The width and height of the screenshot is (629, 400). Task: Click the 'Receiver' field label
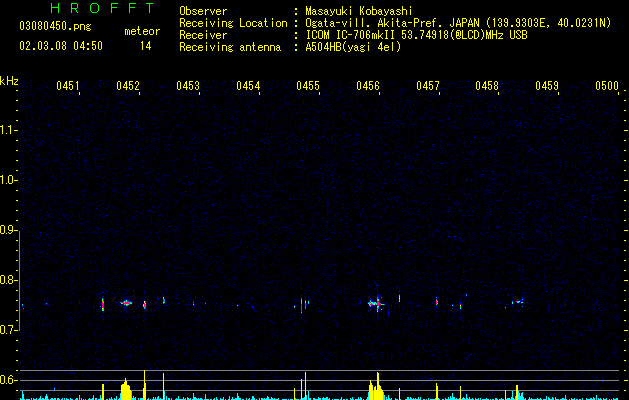203,35
